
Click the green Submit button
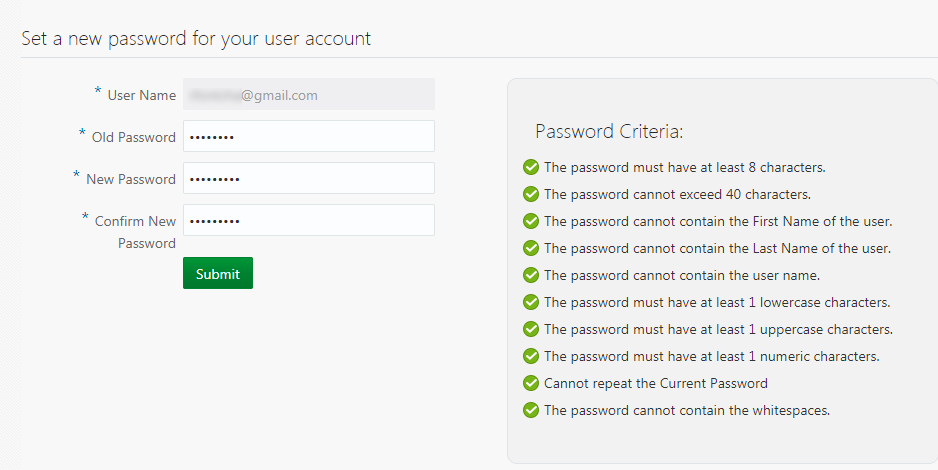click(218, 273)
